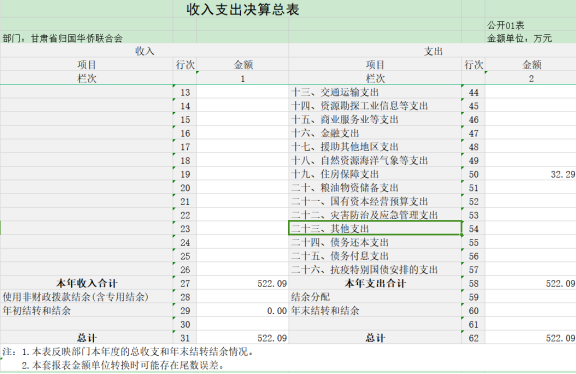Click the cell 二十五、债务付息支出
The image size is (576, 374).
coord(375,256)
